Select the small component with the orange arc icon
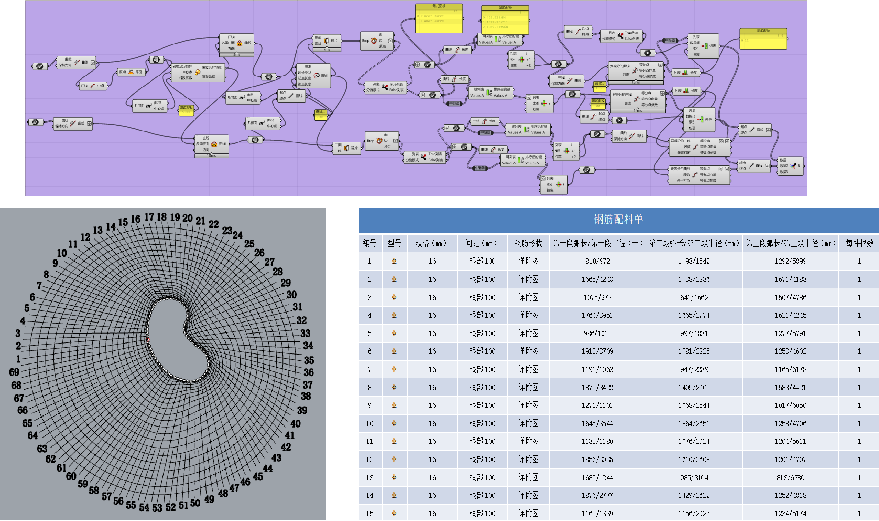Image resolution: width=879 pixels, height=521 pixels. (131, 72)
